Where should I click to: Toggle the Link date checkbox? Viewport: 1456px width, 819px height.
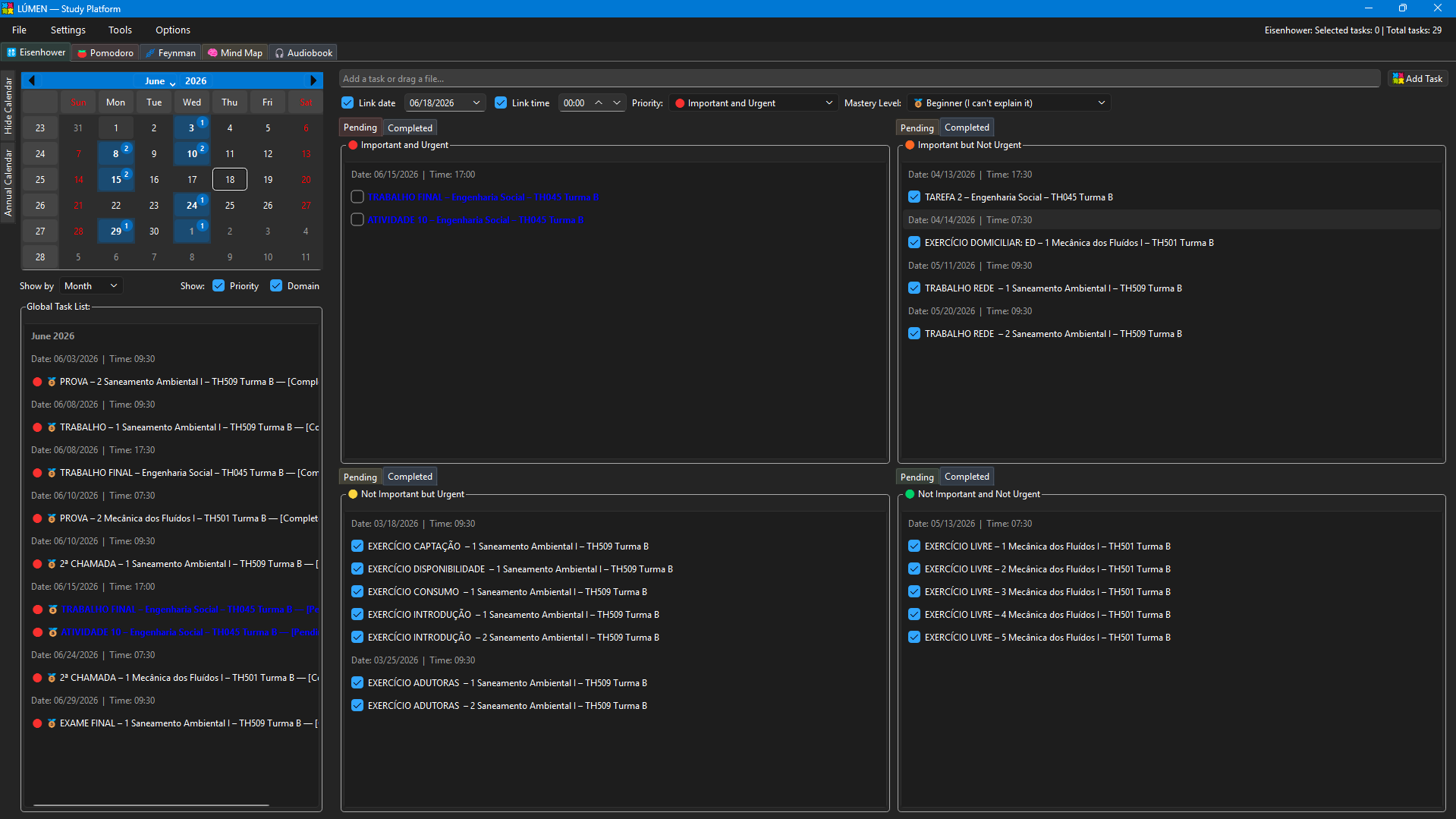[347, 103]
